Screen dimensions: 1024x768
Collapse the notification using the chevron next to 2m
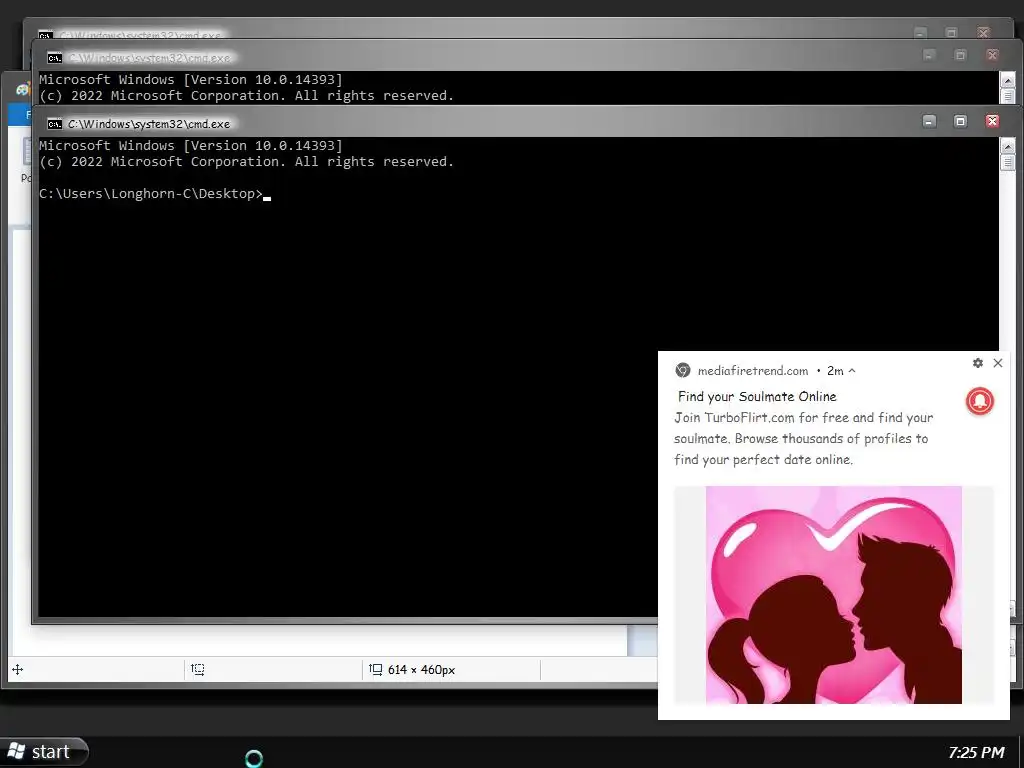[852, 371]
